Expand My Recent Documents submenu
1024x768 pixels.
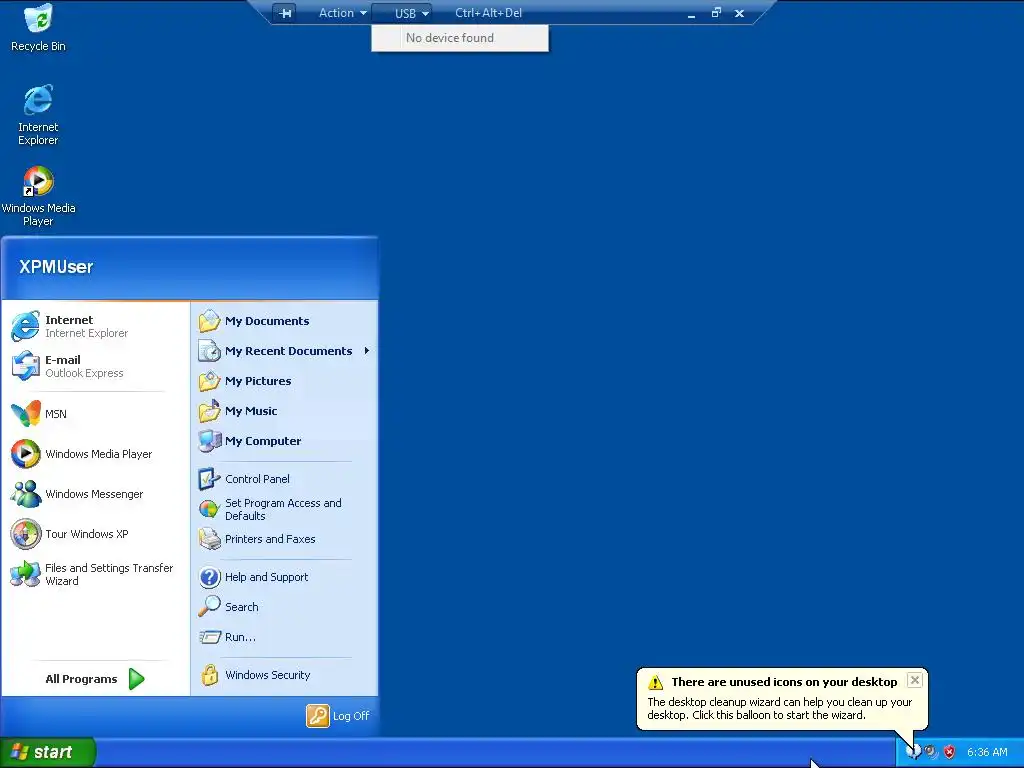tap(285, 351)
